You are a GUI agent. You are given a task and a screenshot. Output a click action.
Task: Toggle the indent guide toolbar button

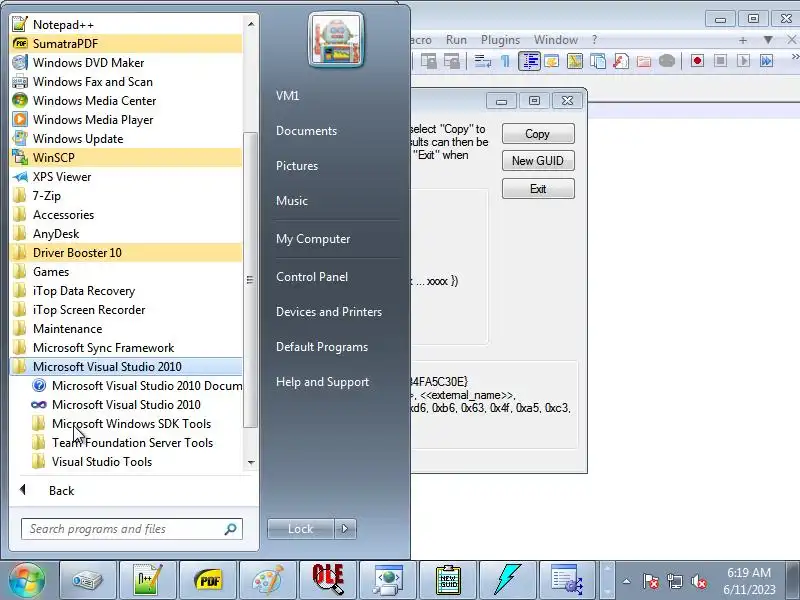click(529, 61)
